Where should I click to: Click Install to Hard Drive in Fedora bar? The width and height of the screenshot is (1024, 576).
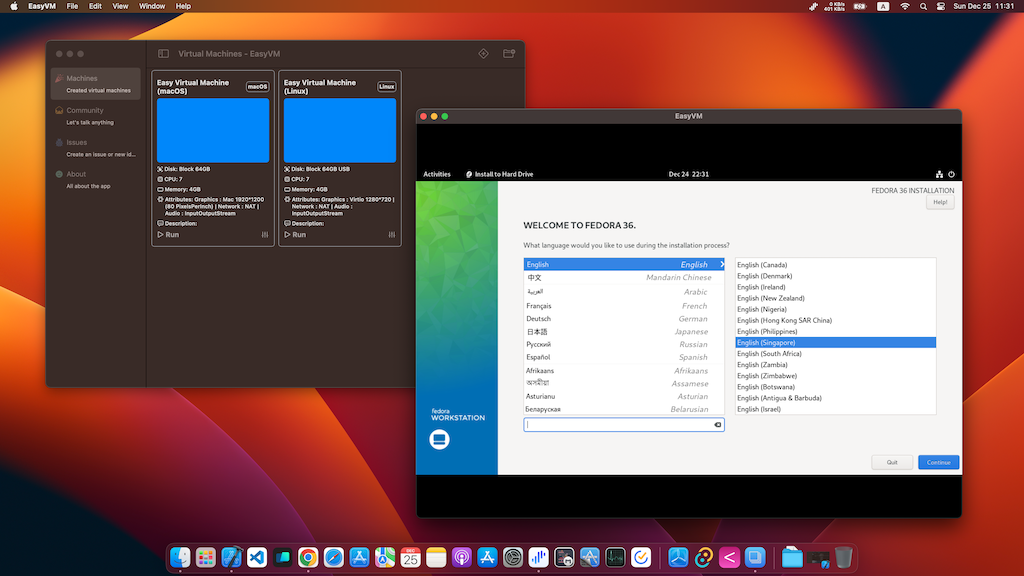500,174
